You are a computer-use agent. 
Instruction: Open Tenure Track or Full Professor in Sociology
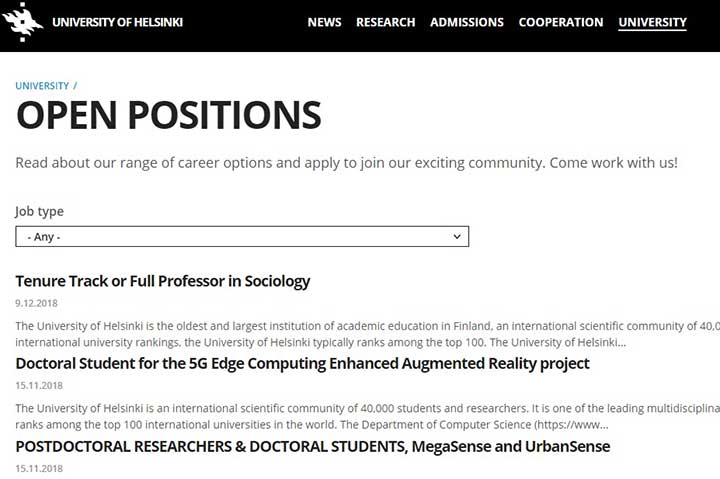point(163,281)
